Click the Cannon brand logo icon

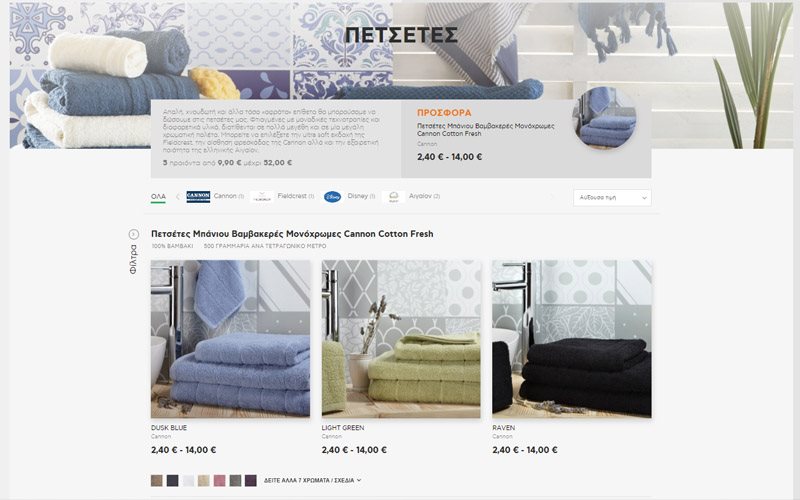click(x=198, y=196)
